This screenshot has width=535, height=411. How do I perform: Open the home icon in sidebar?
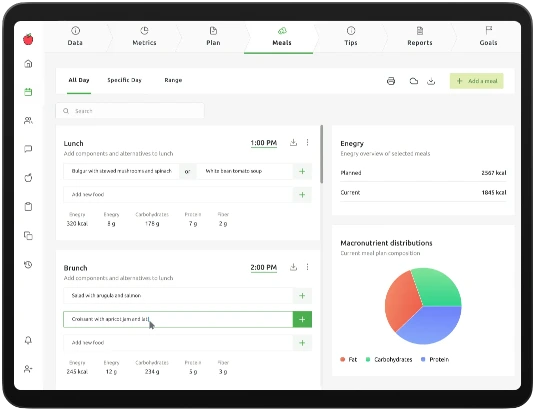point(28,64)
